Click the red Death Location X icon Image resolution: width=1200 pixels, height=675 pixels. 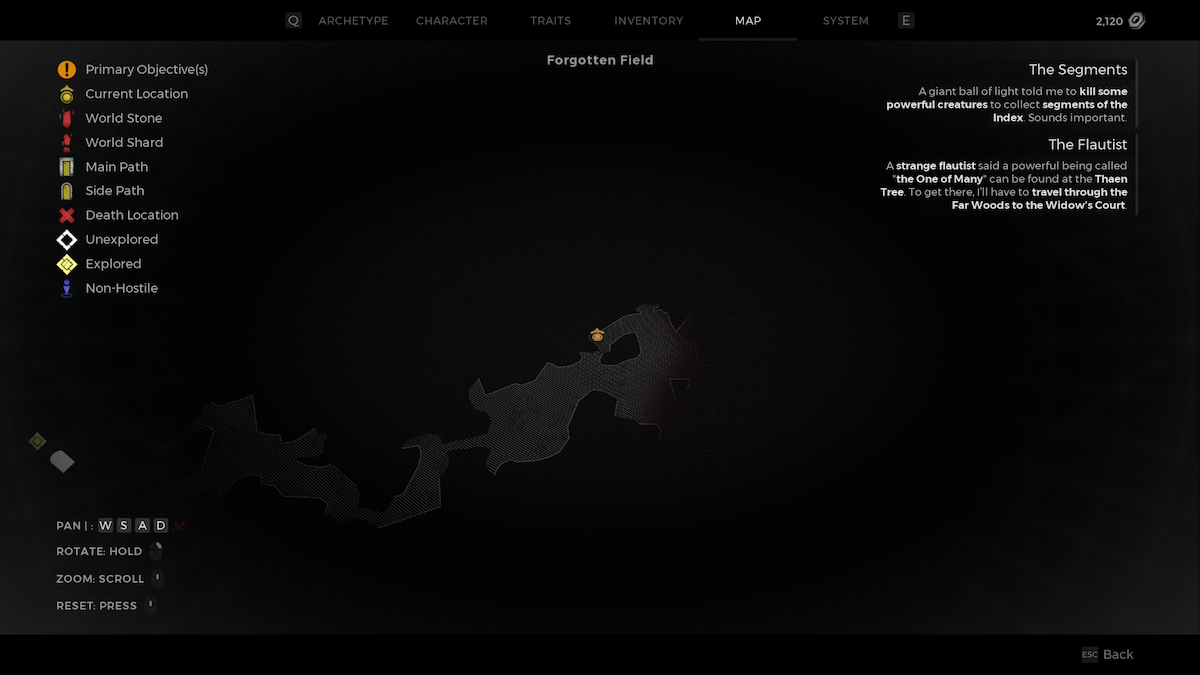click(x=66, y=215)
